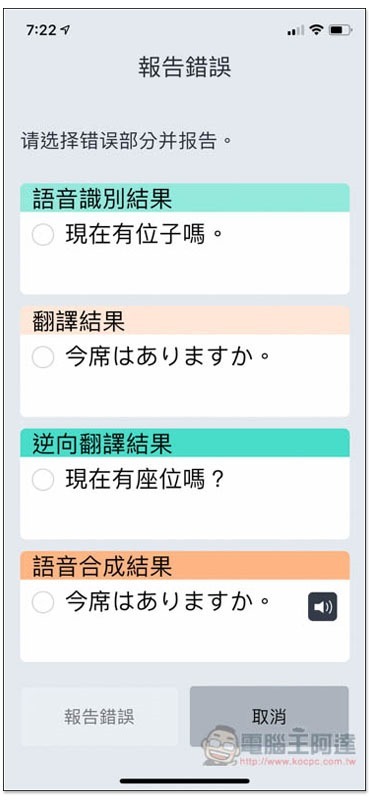The width and height of the screenshot is (369, 800).
Task: Tap the 取消 cancel button
Action: pyautogui.click(x=269, y=717)
